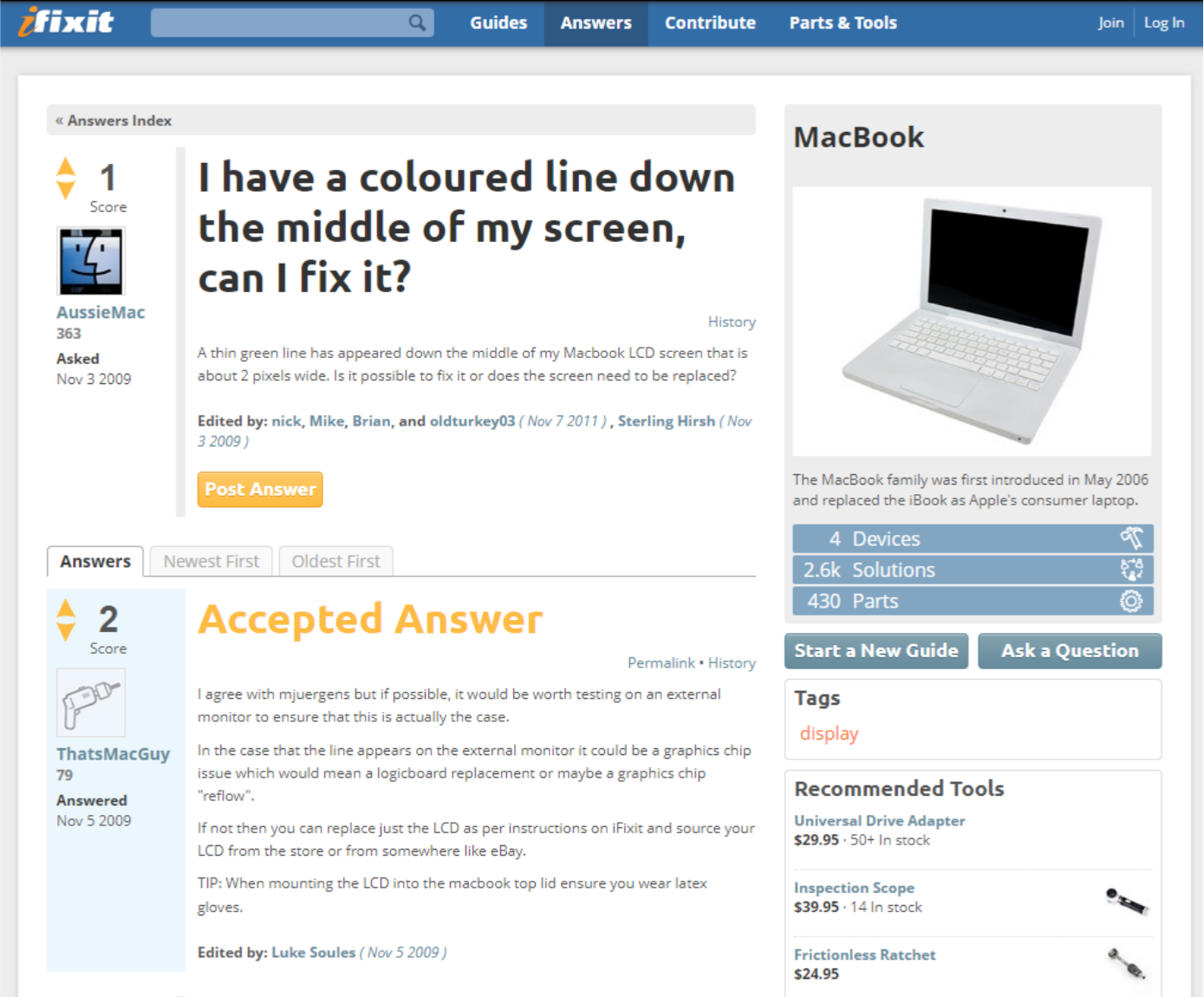Upvote the question with up arrow

[x=66, y=166]
